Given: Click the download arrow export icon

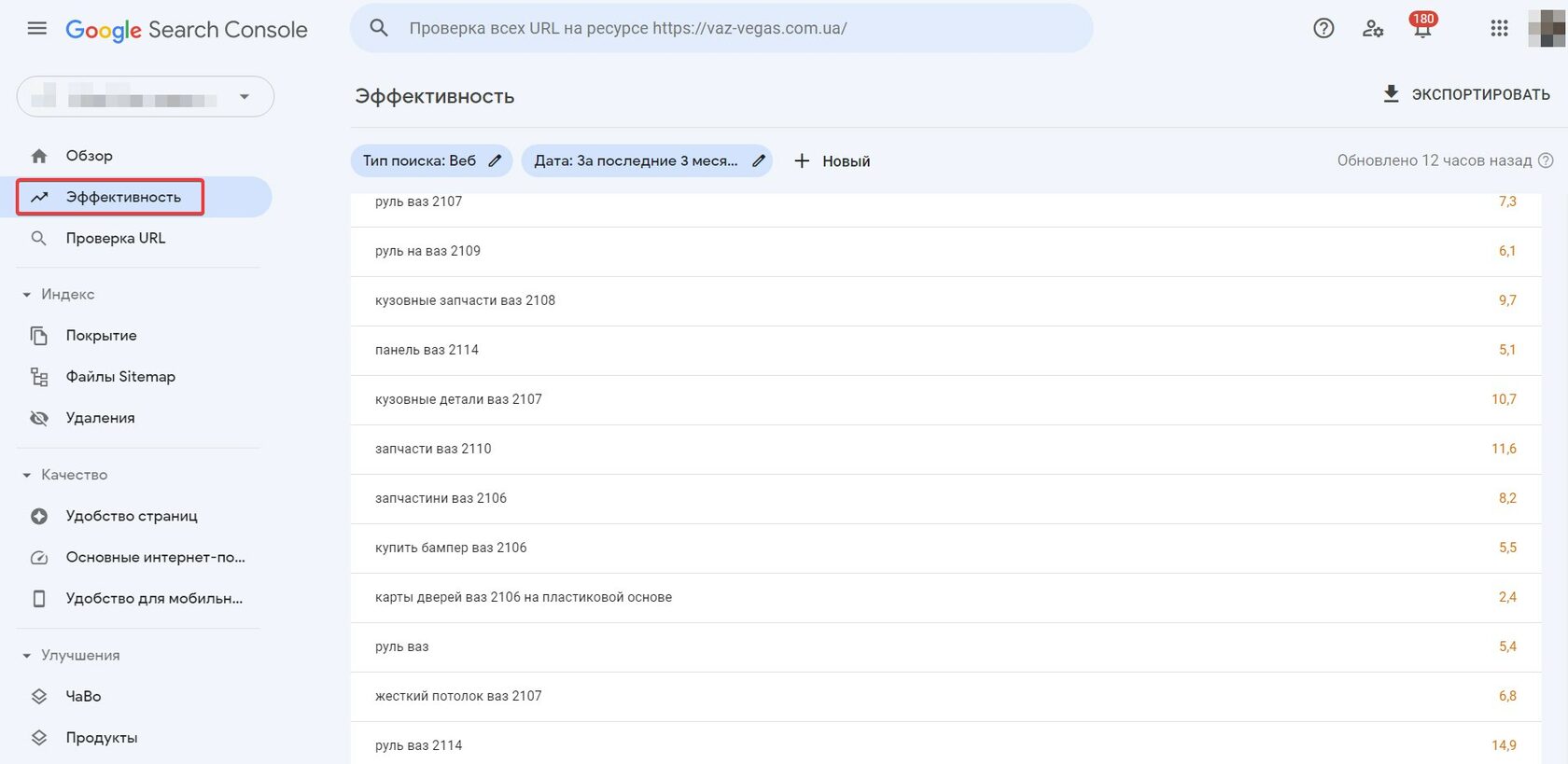Looking at the screenshot, I should 1391,94.
